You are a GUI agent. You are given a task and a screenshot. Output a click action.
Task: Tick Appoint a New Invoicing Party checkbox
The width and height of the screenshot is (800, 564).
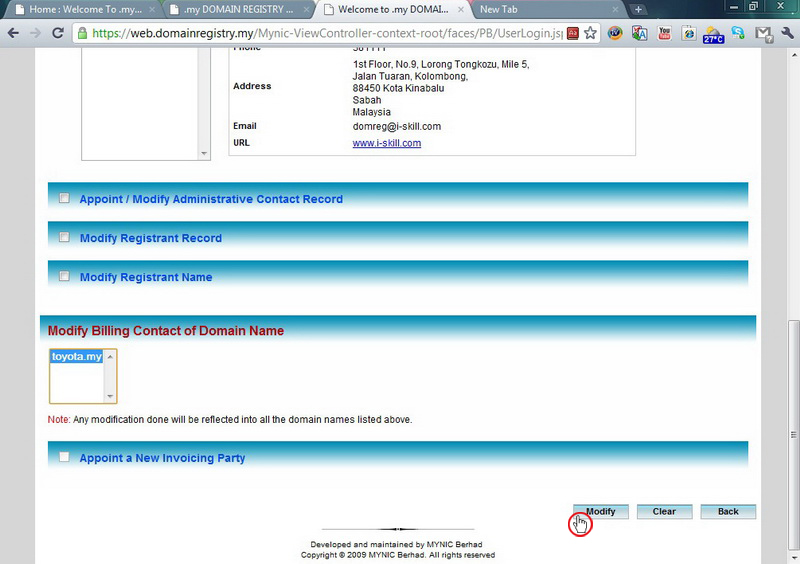pyautogui.click(x=64, y=457)
